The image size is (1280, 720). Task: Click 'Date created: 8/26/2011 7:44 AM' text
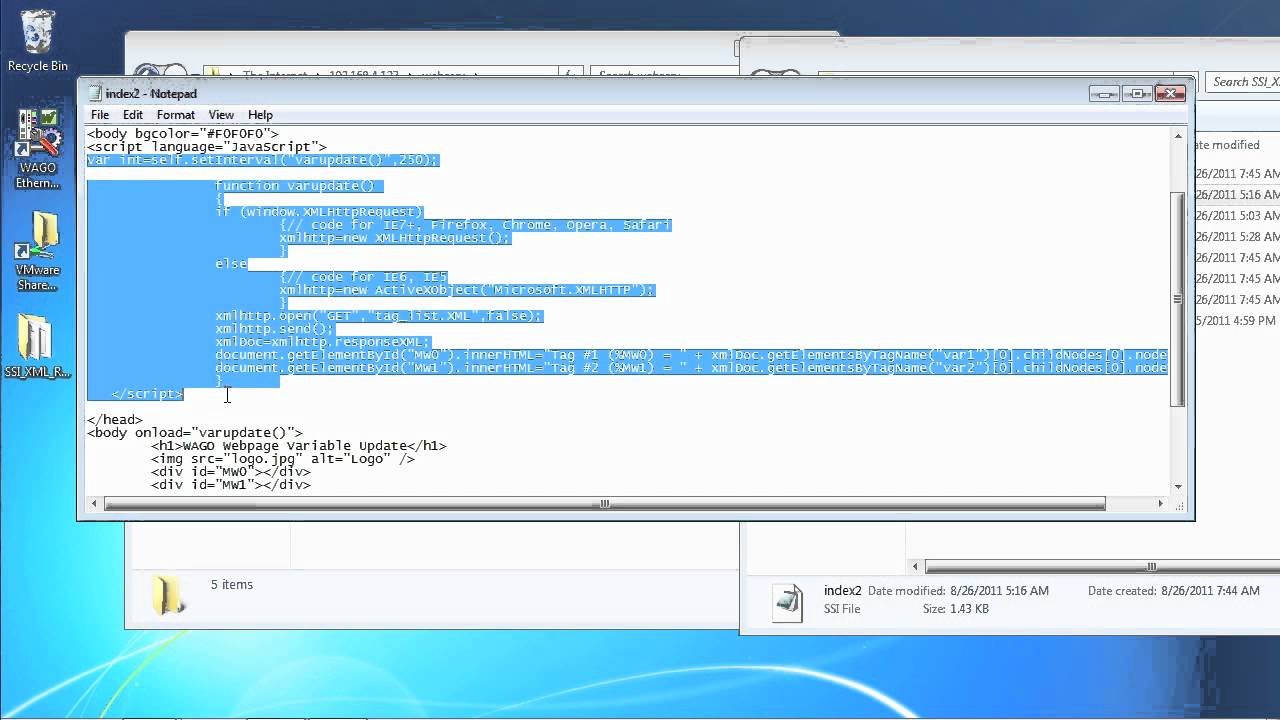1174,590
